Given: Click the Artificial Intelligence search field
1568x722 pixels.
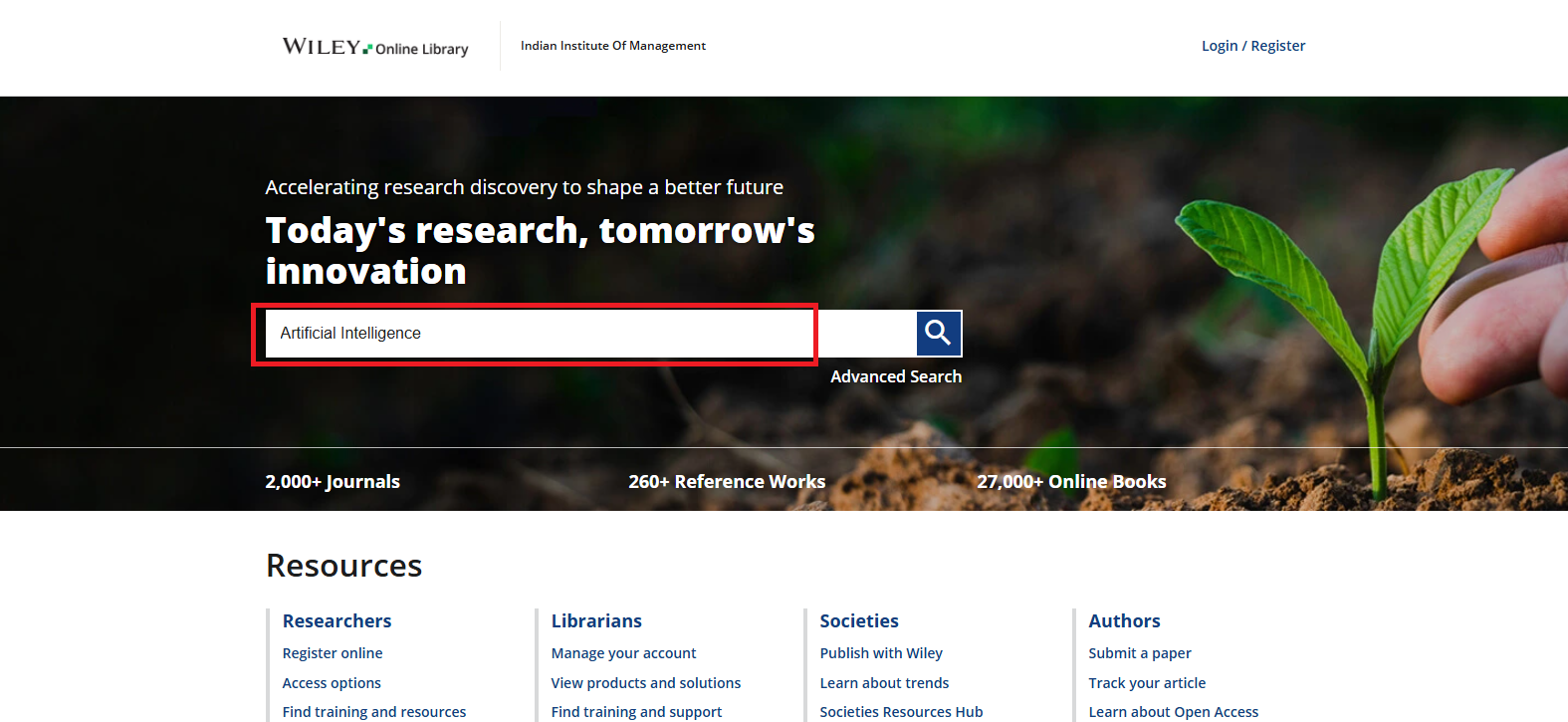Looking at the screenshot, I should coord(538,334).
